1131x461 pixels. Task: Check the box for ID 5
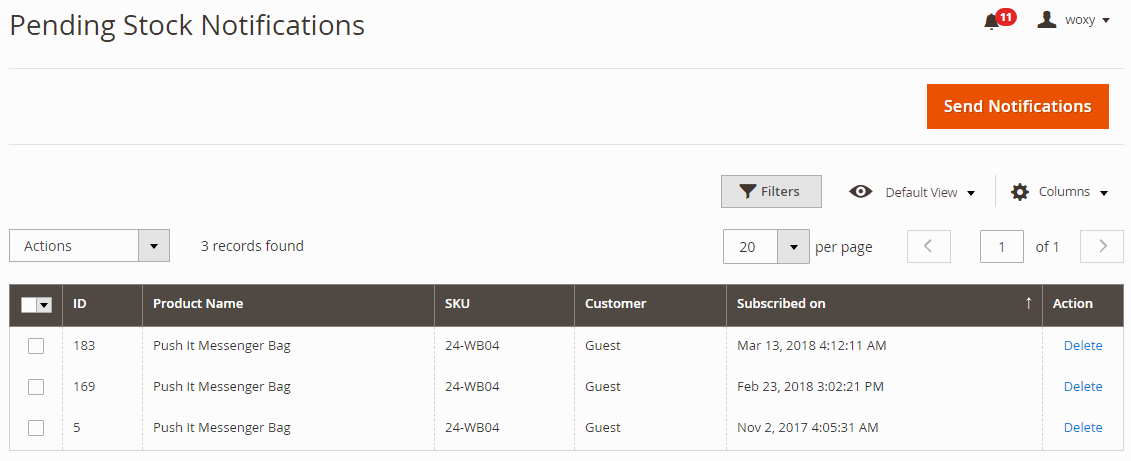36,428
